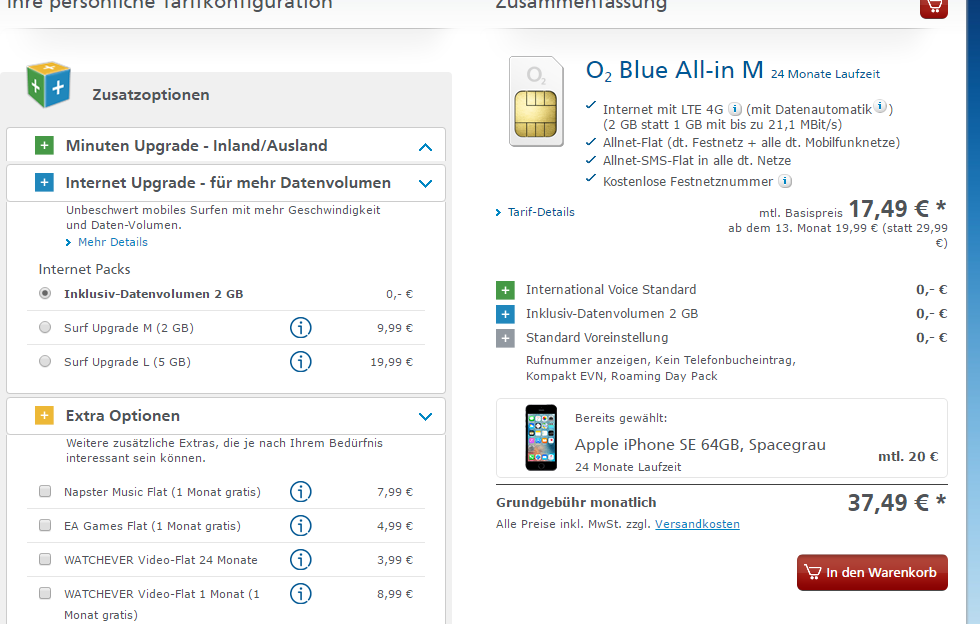
Task: Show info for WATCHEVER Video-Flat 1 Monat
Action: pyautogui.click(x=301, y=593)
